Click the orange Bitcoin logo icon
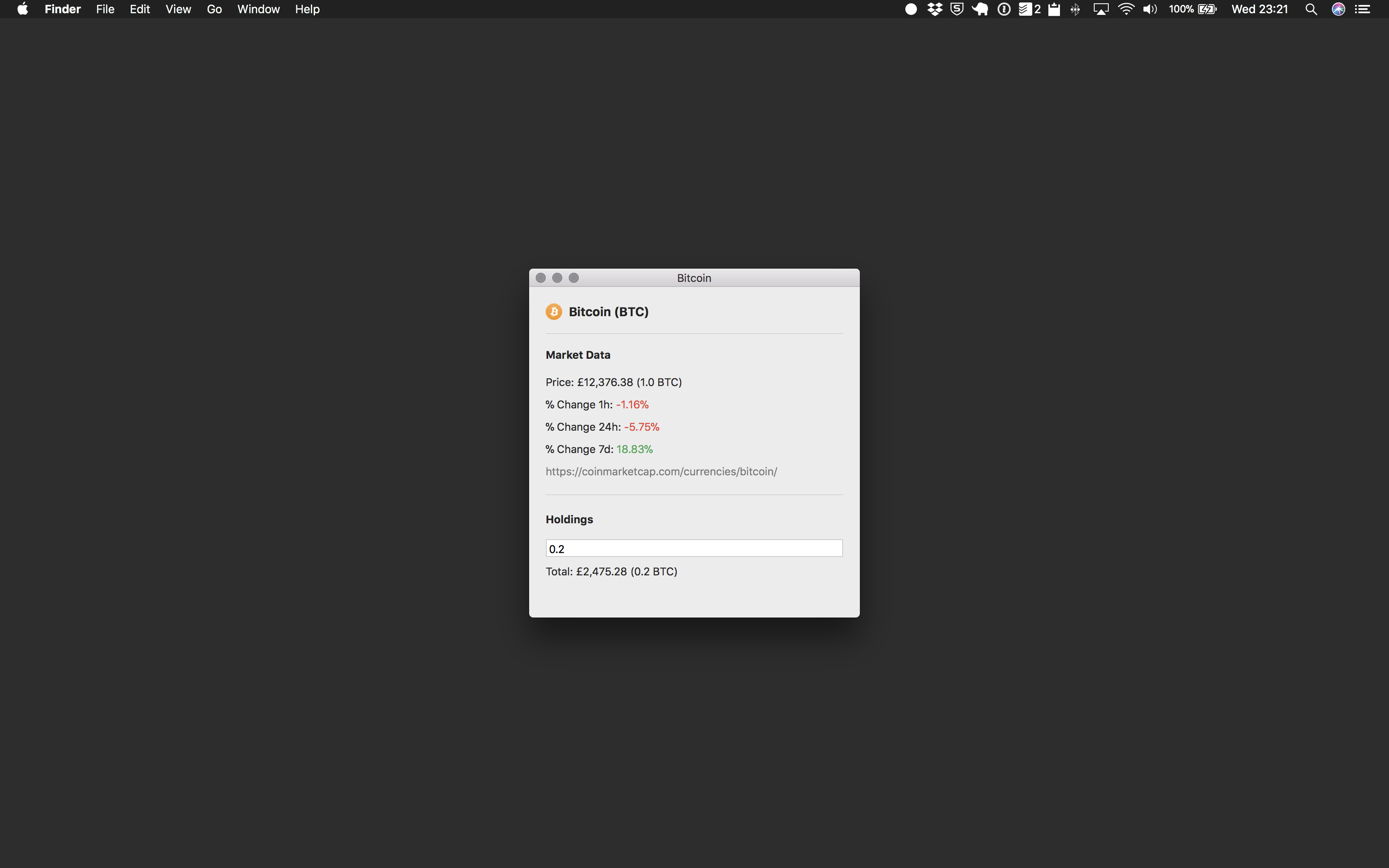 point(553,312)
